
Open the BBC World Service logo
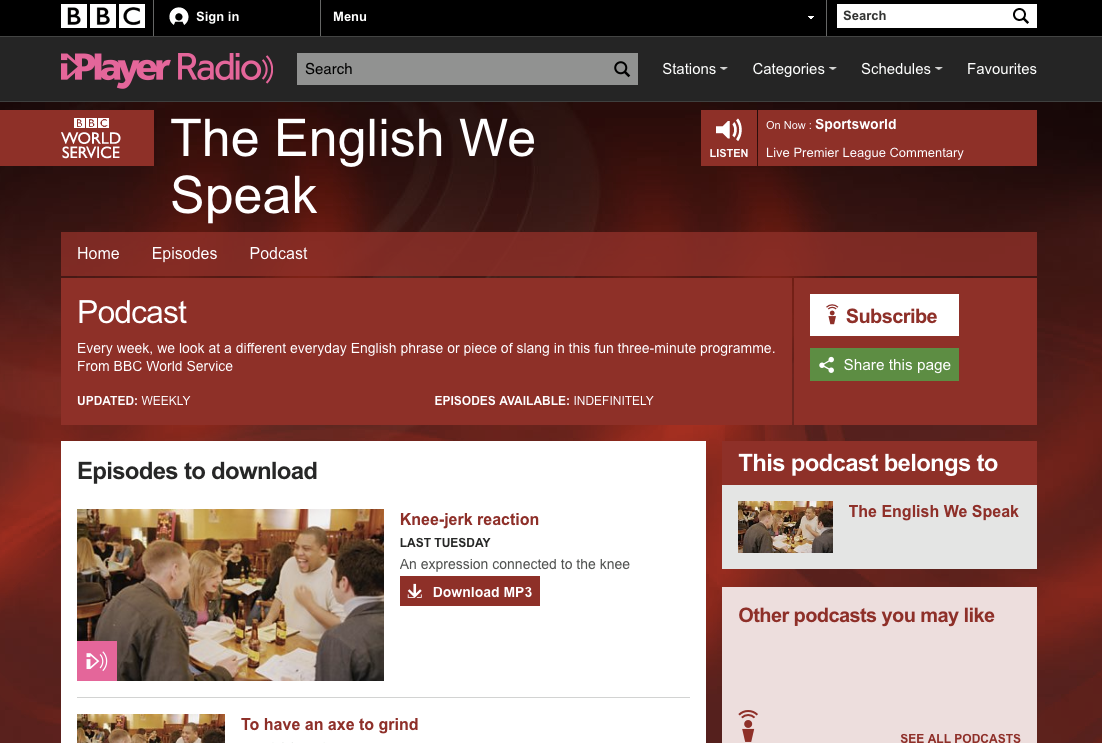click(91, 138)
